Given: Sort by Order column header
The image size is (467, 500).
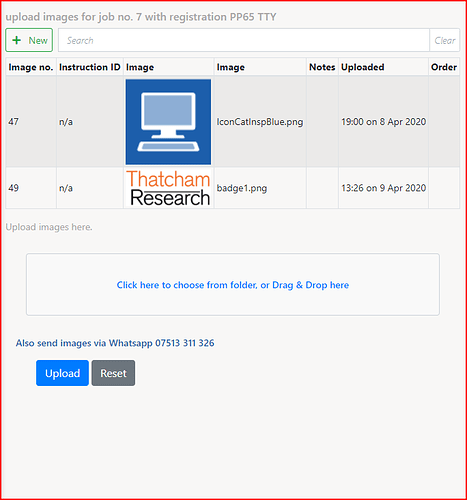Looking at the screenshot, I should [x=444, y=67].
